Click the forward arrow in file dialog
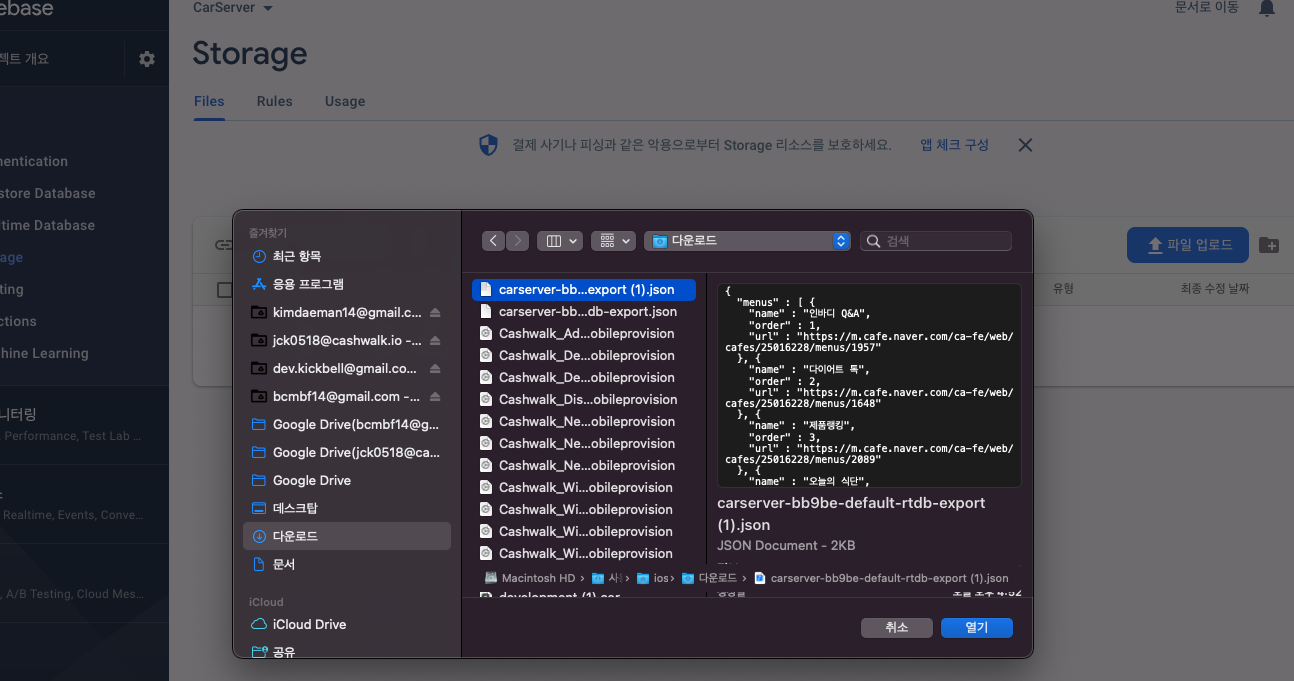1294x681 pixels. tap(517, 241)
